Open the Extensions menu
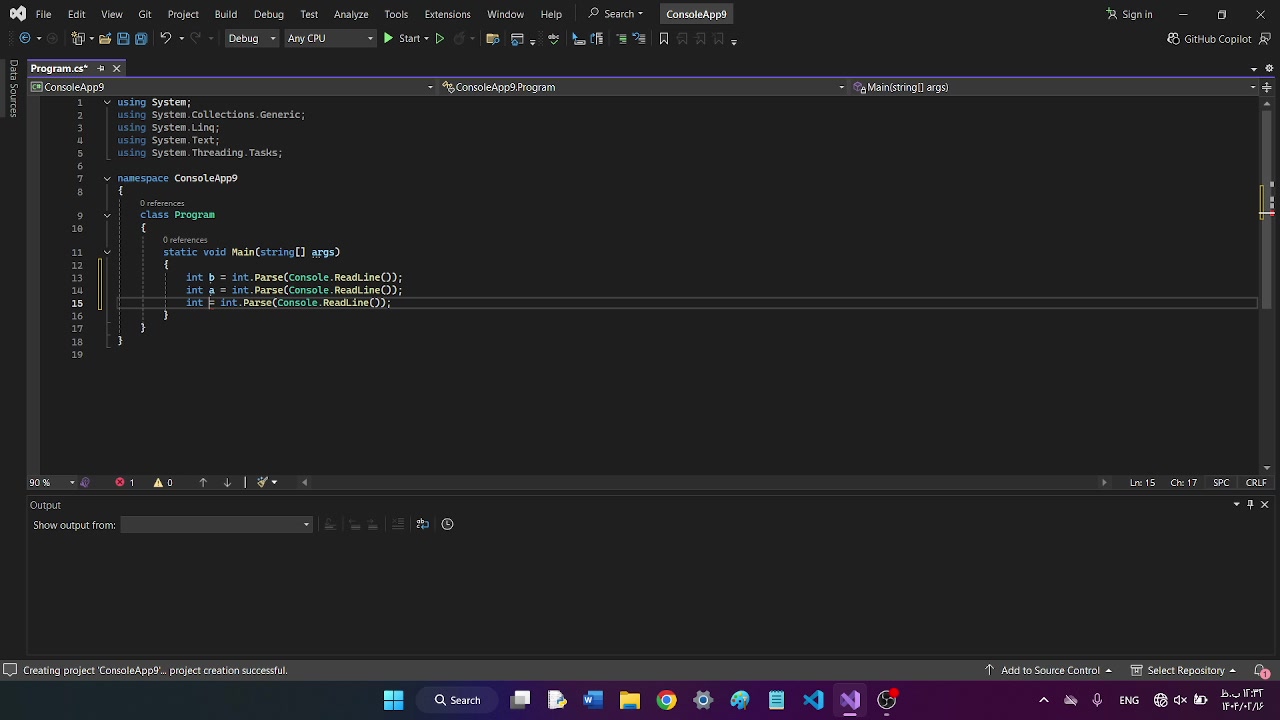 click(x=447, y=14)
